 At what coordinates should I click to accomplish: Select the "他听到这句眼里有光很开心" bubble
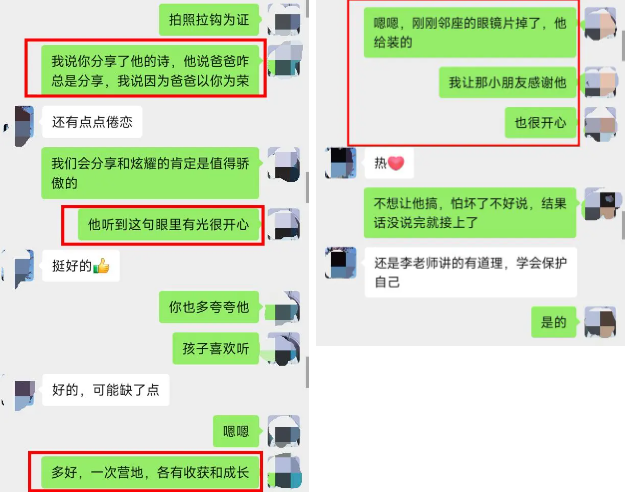coord(169,224)
